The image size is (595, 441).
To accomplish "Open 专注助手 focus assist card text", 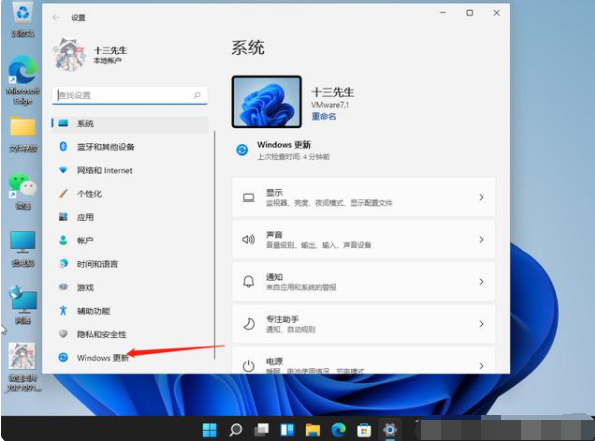I will click(x=282, y=319).
